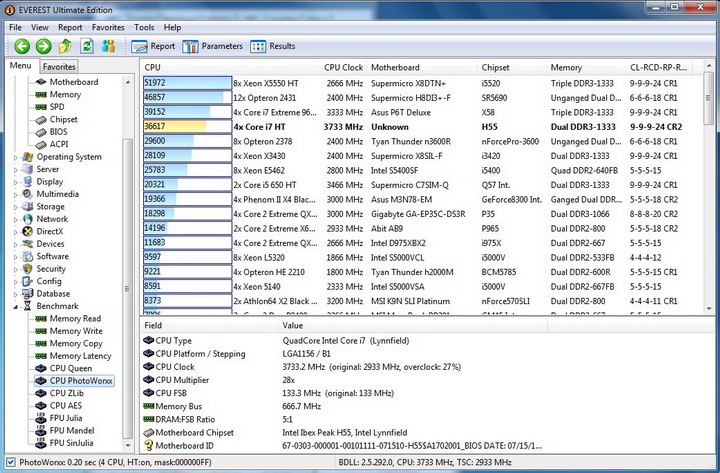
Task: Click the Display icon in the tree
Action: 28,181
